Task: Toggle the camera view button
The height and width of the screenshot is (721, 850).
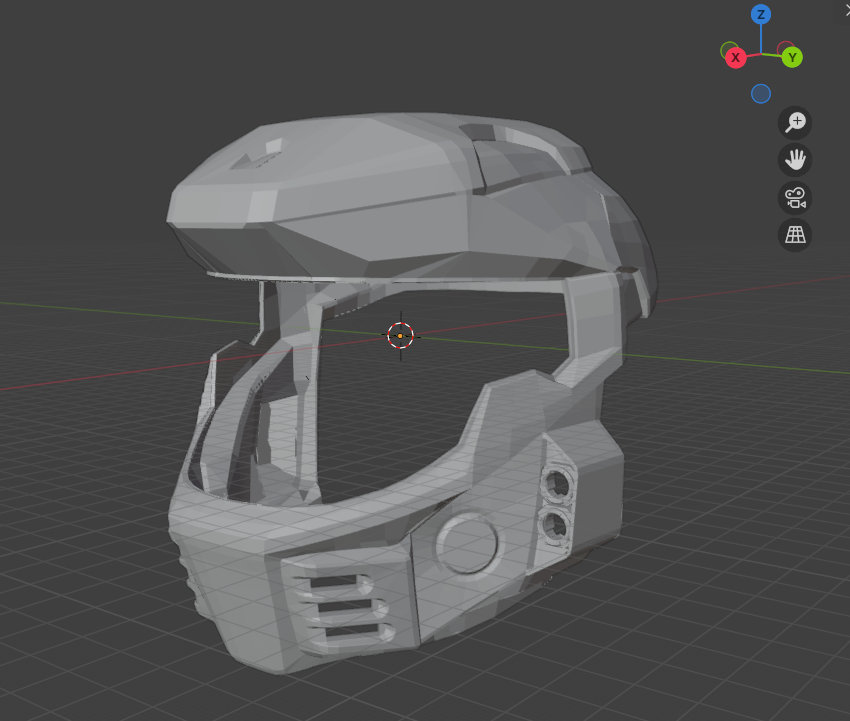Action: pyautogui.click(x=795, y=197)
